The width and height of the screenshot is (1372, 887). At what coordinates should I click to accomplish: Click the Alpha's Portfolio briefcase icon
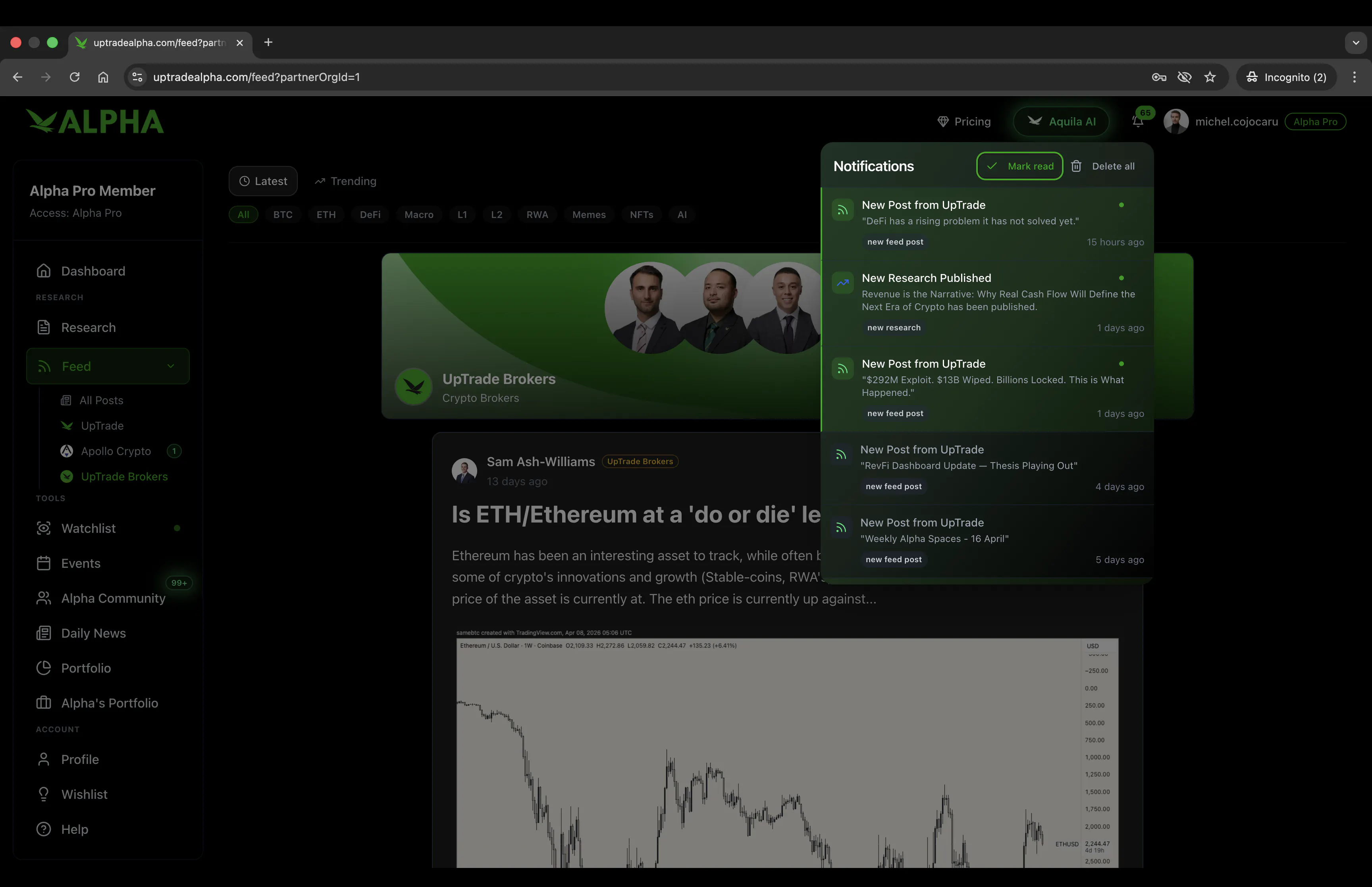point(44,703)
